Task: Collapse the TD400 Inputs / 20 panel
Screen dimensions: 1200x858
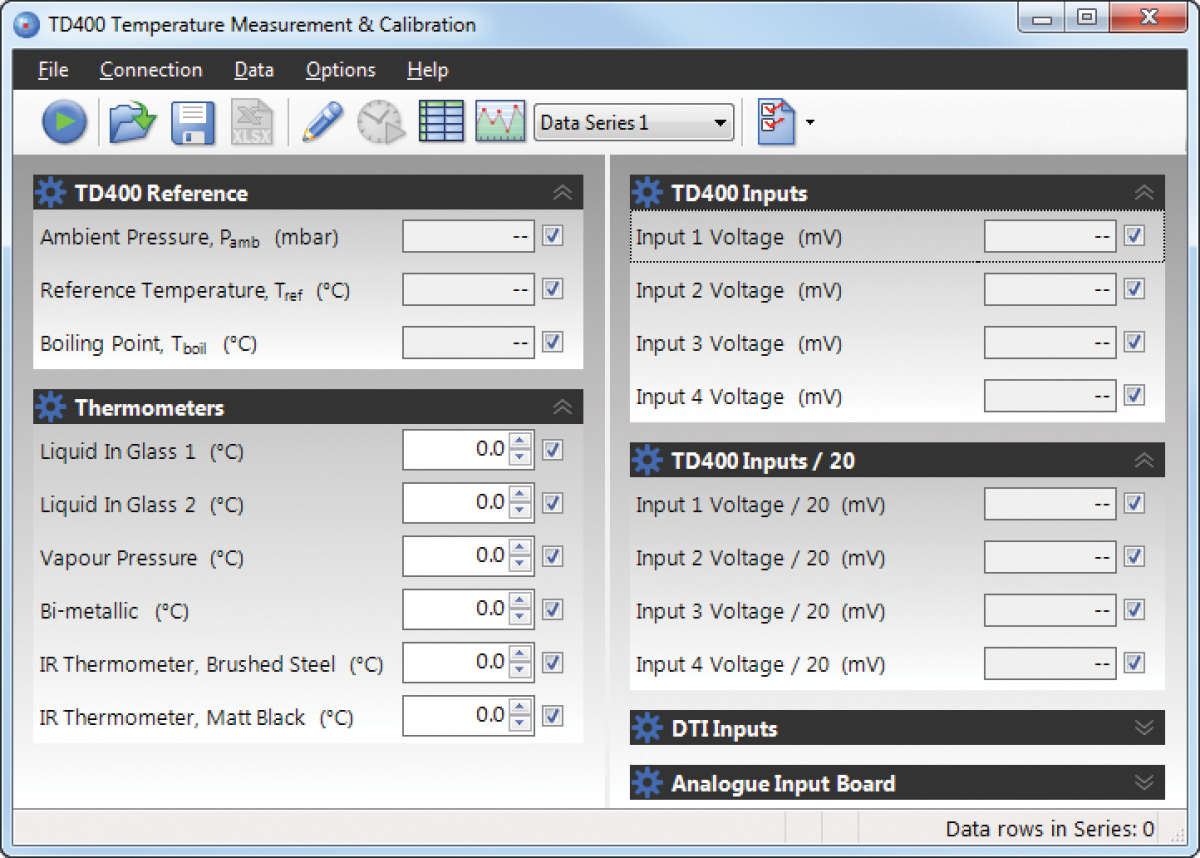Action: (x=1145, y=460)
